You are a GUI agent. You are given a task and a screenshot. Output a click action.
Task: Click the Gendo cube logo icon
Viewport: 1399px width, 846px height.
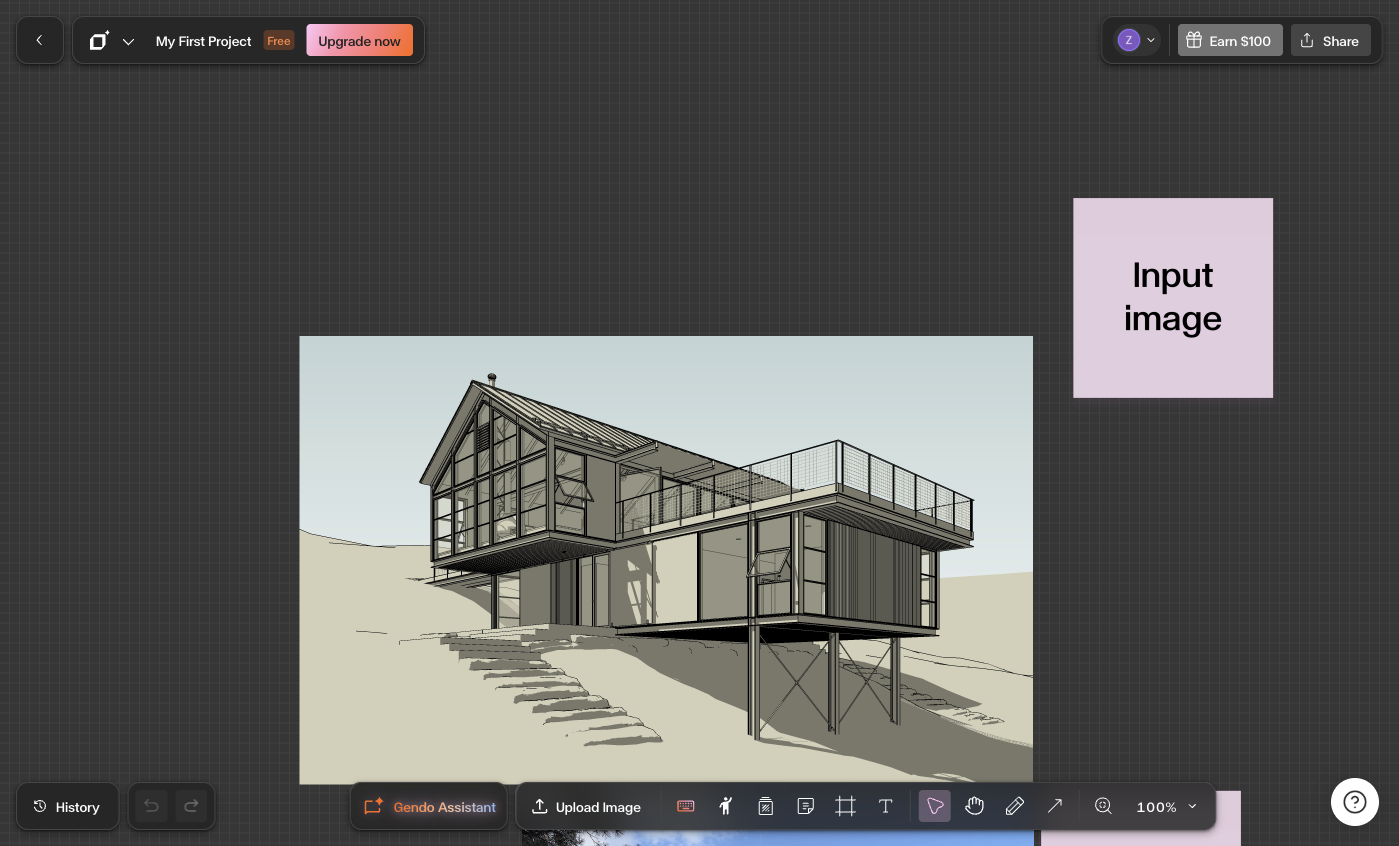coord(98,41)
